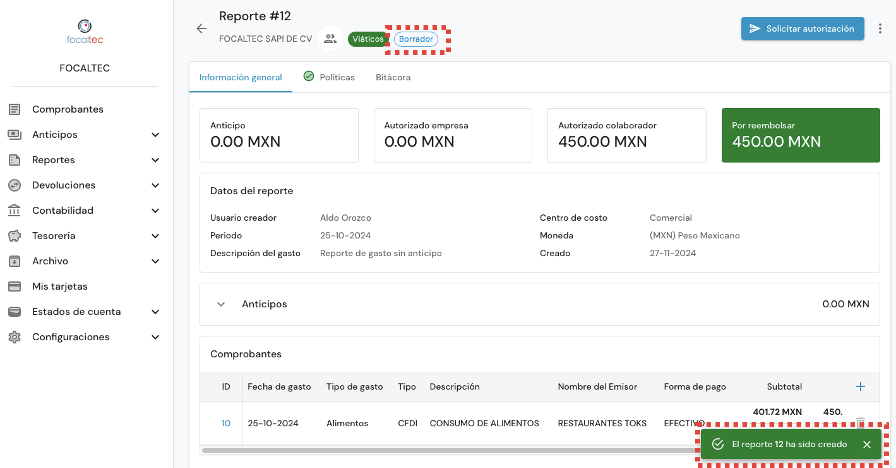The image size is (896, 468).
Task: Switch to the Políticas tab
Action: tap(329, 77)
